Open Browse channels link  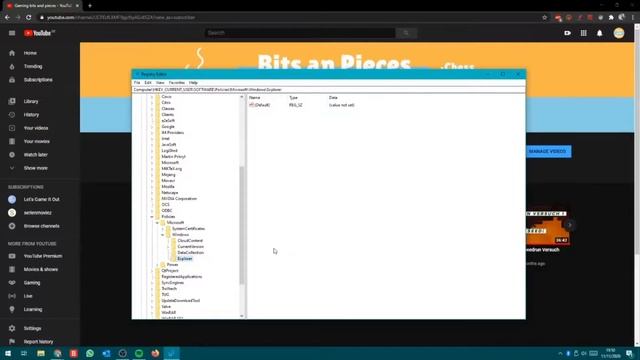(41, 226)
